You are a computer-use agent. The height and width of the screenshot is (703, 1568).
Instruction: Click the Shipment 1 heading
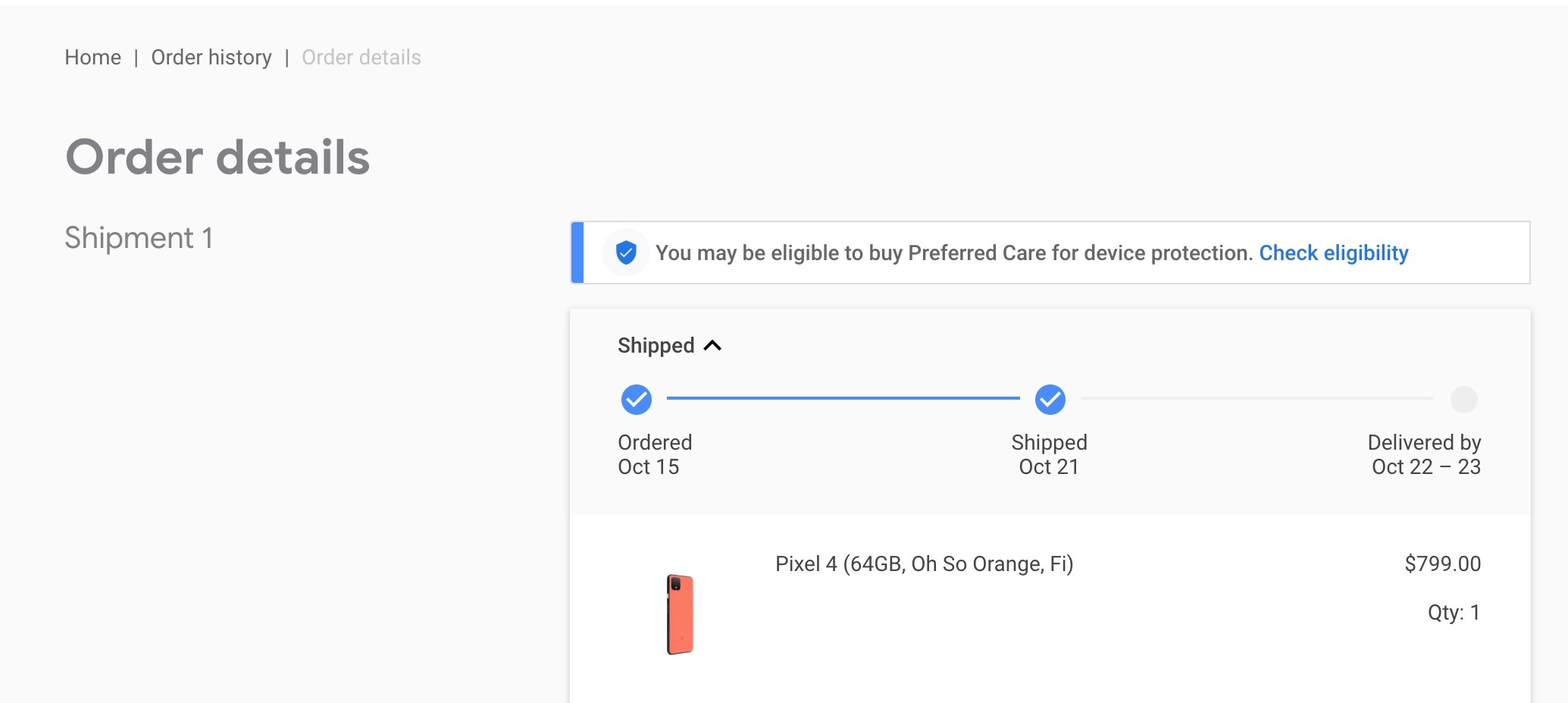coord(139,238)
